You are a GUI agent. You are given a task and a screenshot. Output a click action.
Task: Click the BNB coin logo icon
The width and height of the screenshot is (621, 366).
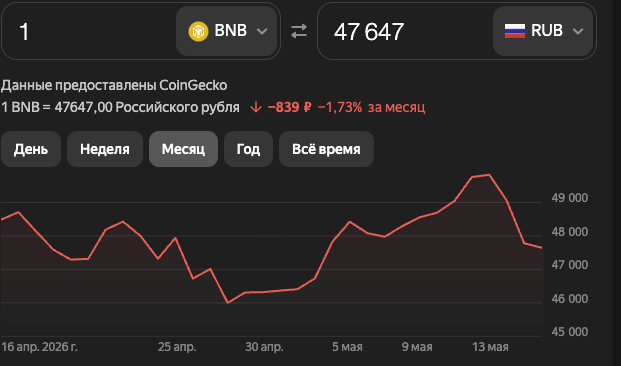coord(198,31)
